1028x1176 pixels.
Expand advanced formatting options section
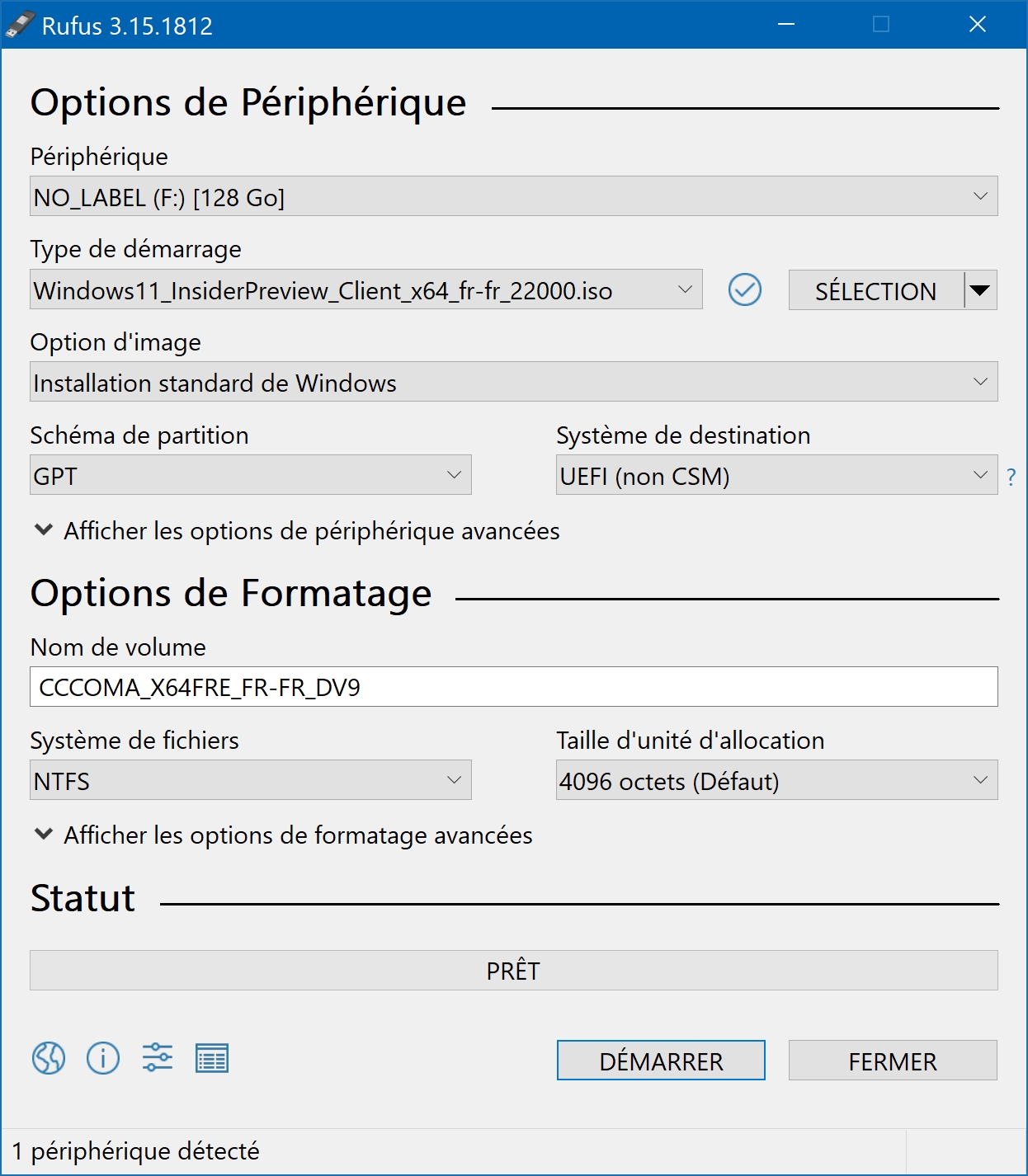click(x=284, y=835)
